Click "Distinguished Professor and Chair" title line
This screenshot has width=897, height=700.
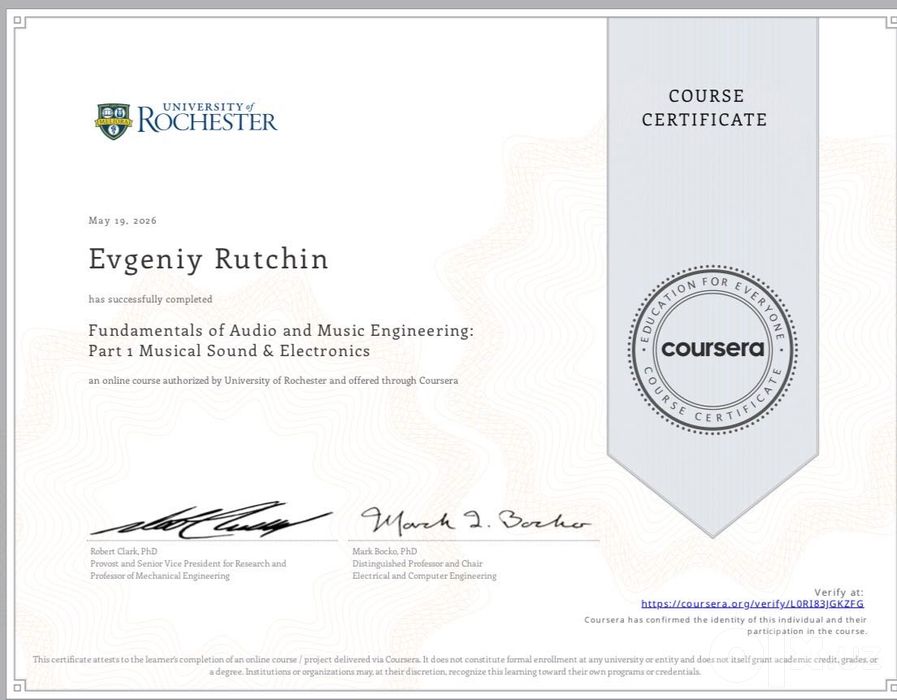418,563
